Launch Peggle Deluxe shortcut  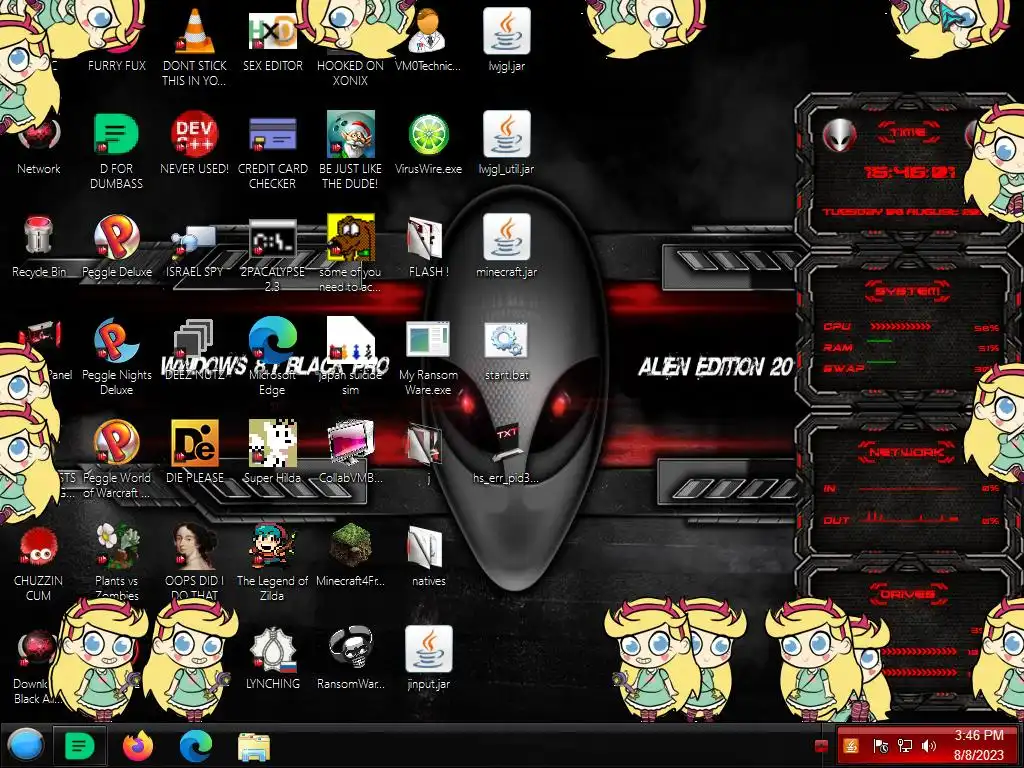click(x=116, y=236)
